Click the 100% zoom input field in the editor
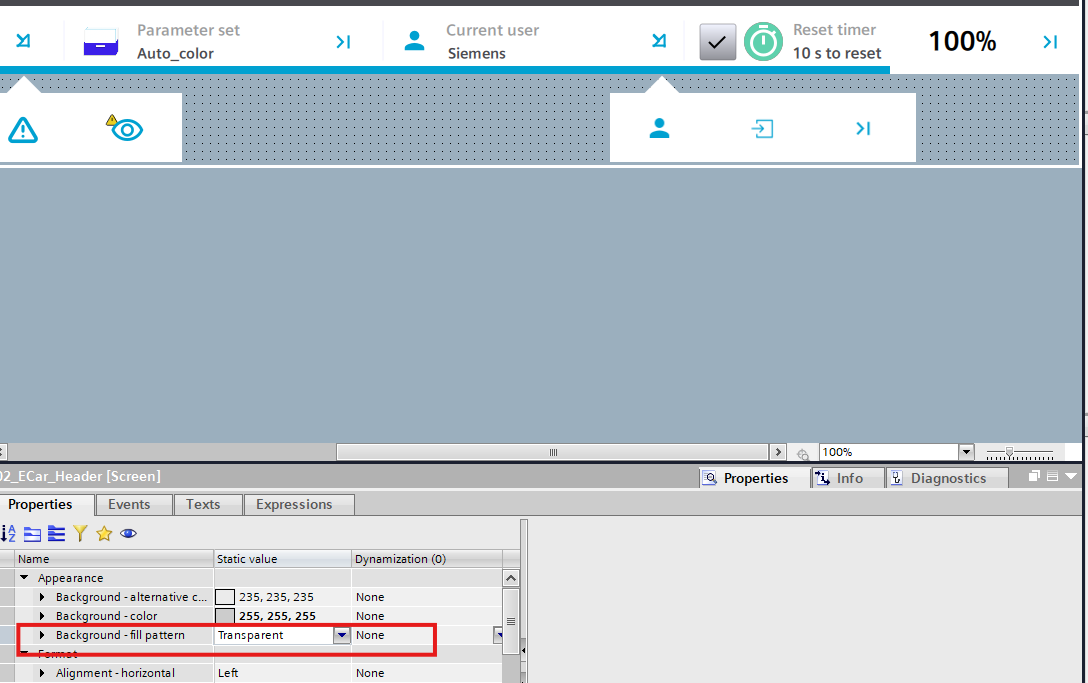The image size is (1088, 683). pos(889,453)
